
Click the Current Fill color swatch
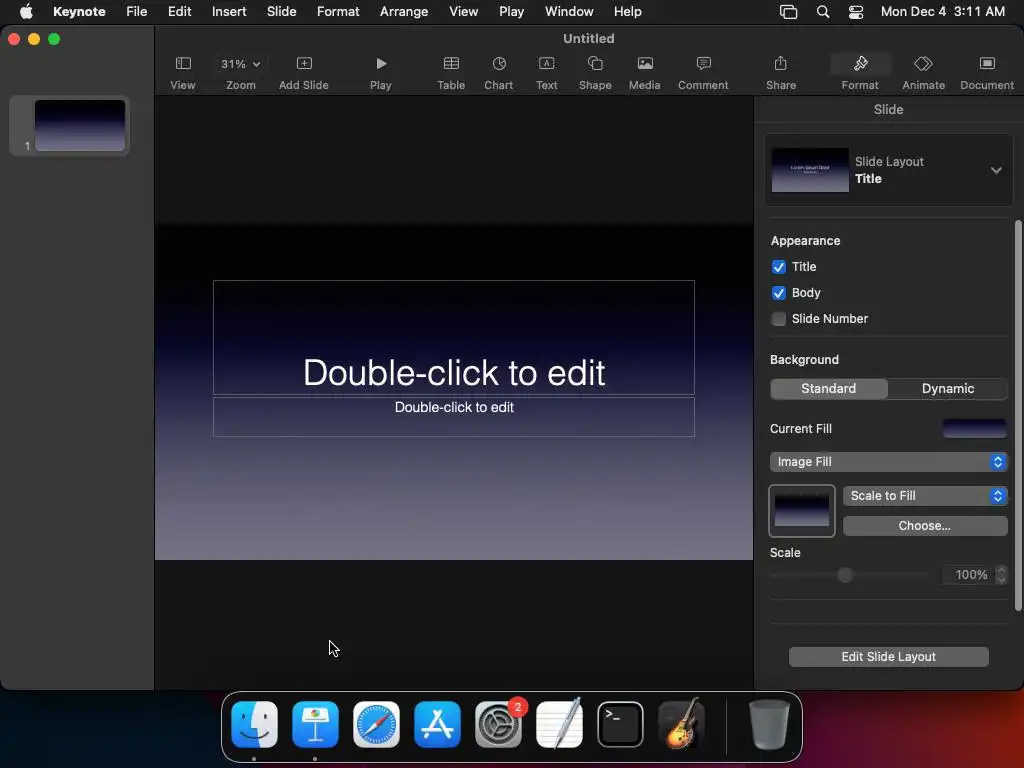click(974, 429)
